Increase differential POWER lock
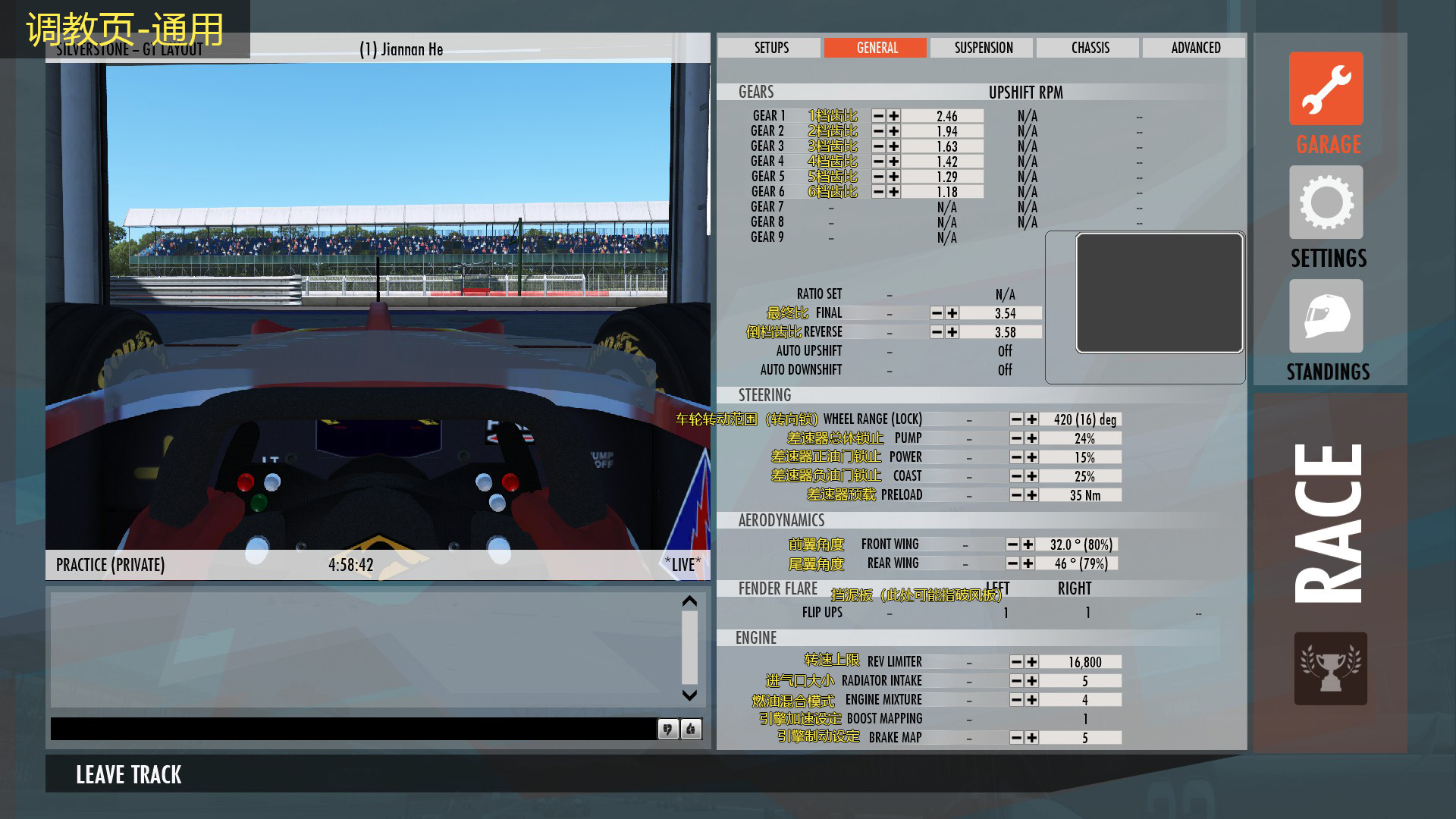Viewport: 1456px width, 819px height. [x=1032, y=457]
